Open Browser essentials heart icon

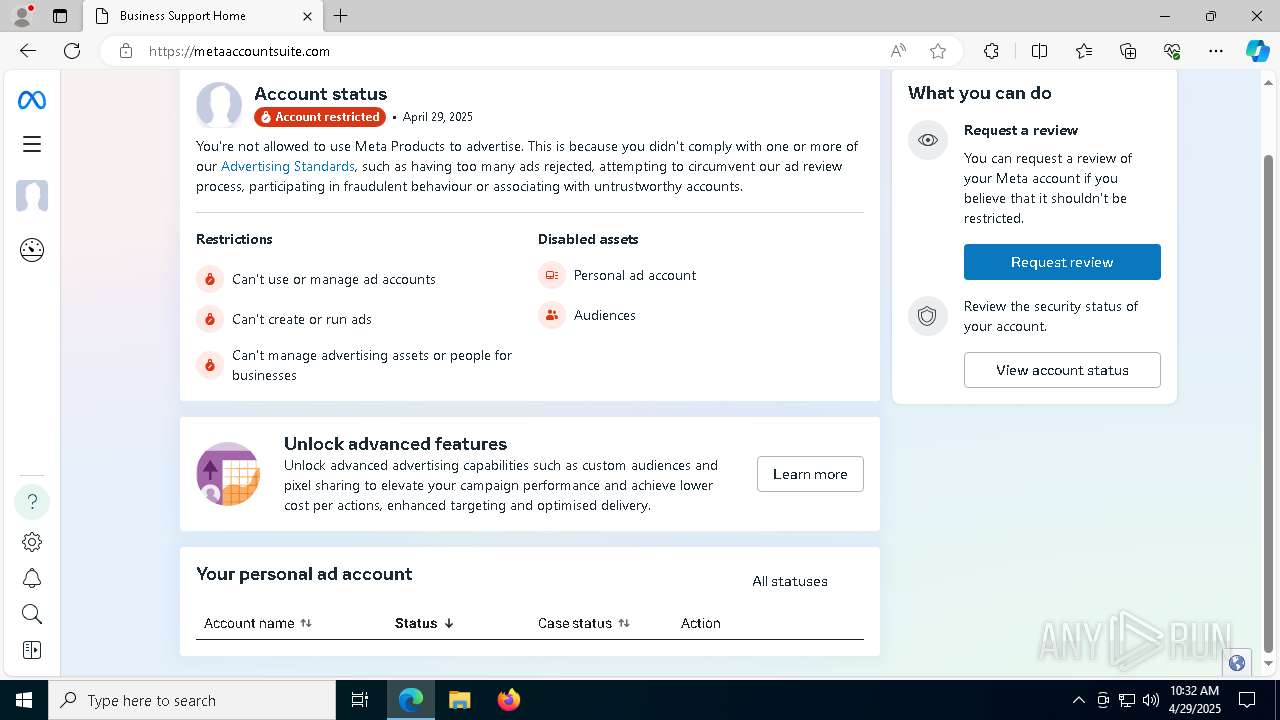1172,51
